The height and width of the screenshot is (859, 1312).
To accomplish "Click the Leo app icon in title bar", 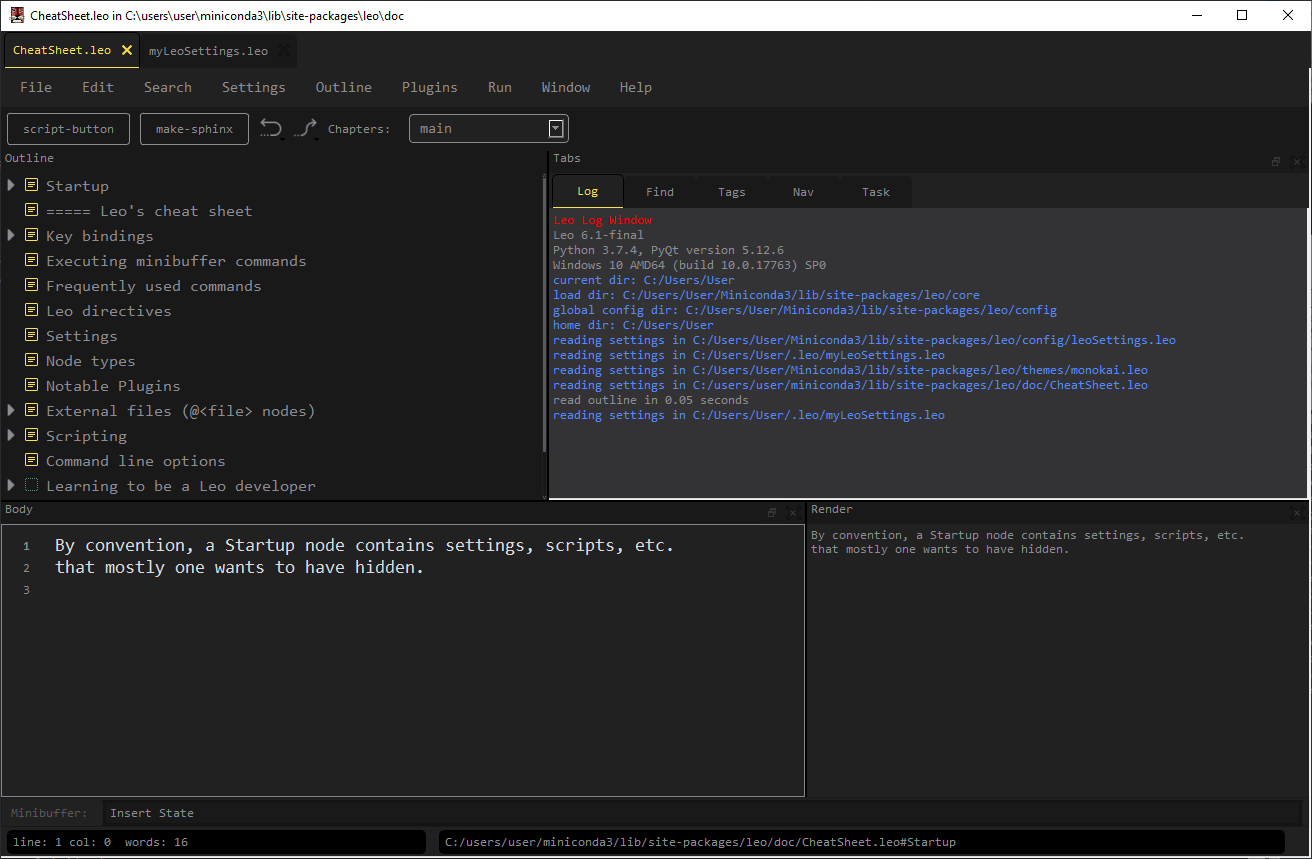I will (x=17, y=15).
